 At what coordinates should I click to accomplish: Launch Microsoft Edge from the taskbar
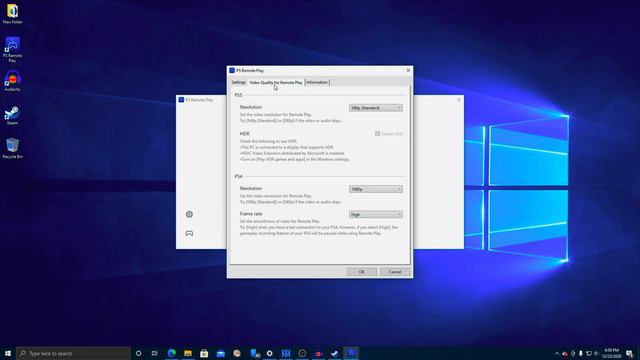pyautogui.click(x=171, y=353)
